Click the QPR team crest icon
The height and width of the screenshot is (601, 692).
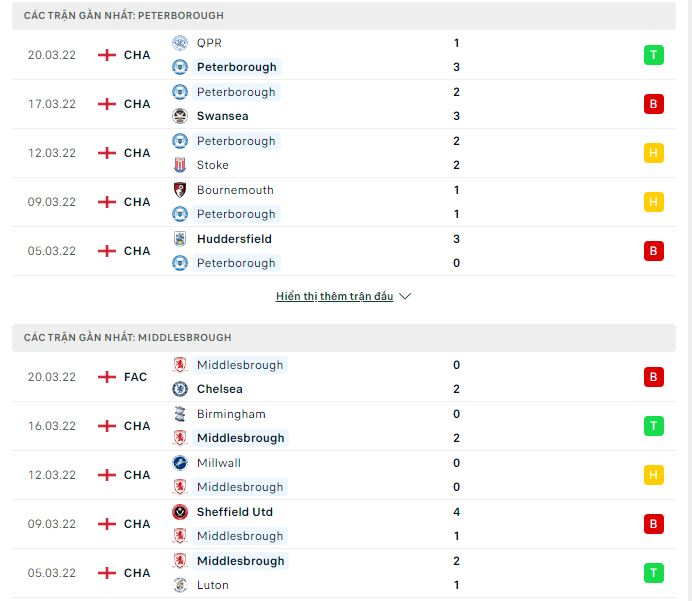tap(180, 43)
